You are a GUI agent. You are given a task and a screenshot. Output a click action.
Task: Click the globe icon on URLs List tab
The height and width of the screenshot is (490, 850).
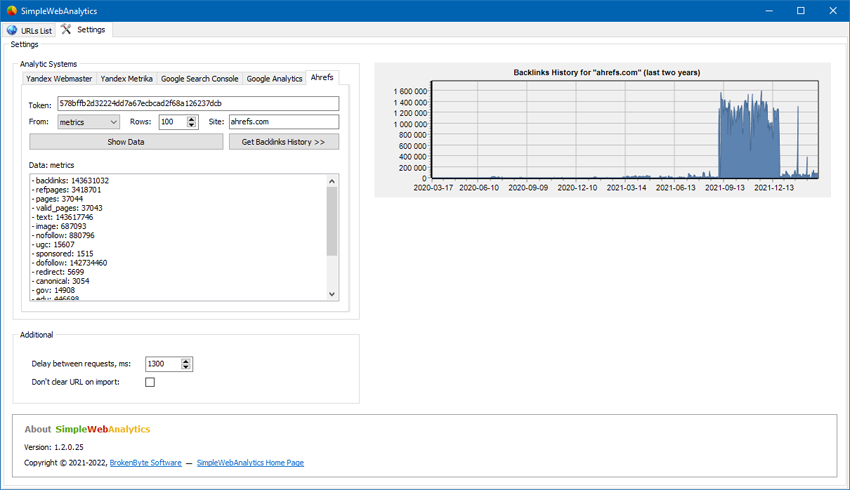coord(12,30)
